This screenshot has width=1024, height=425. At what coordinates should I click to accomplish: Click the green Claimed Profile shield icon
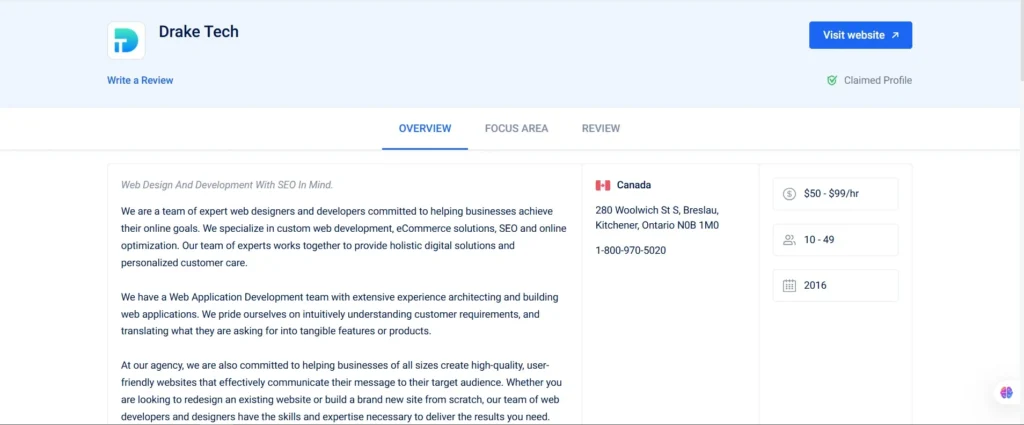[x=832, y=80]
